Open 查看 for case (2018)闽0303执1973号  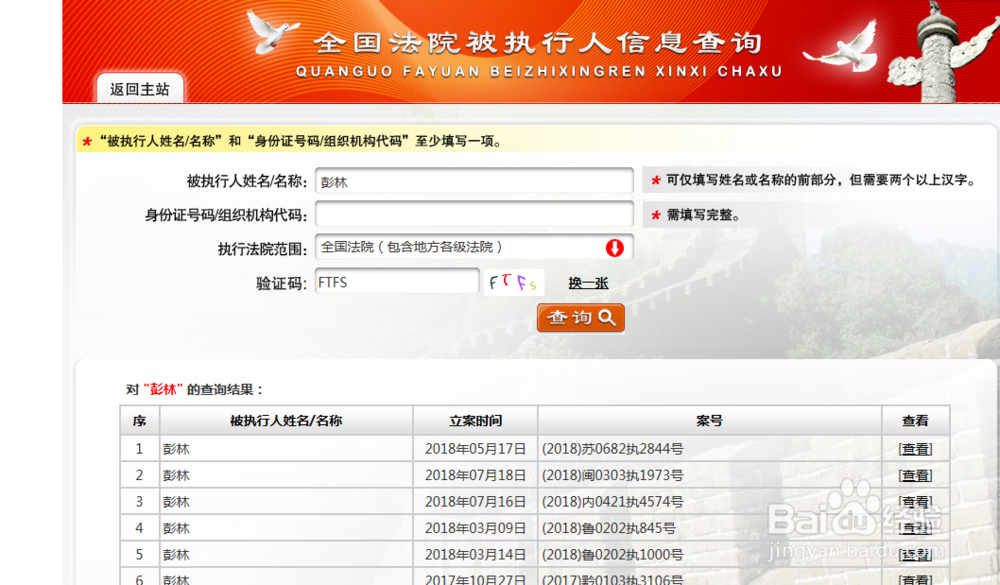click(x=914, y=475)
